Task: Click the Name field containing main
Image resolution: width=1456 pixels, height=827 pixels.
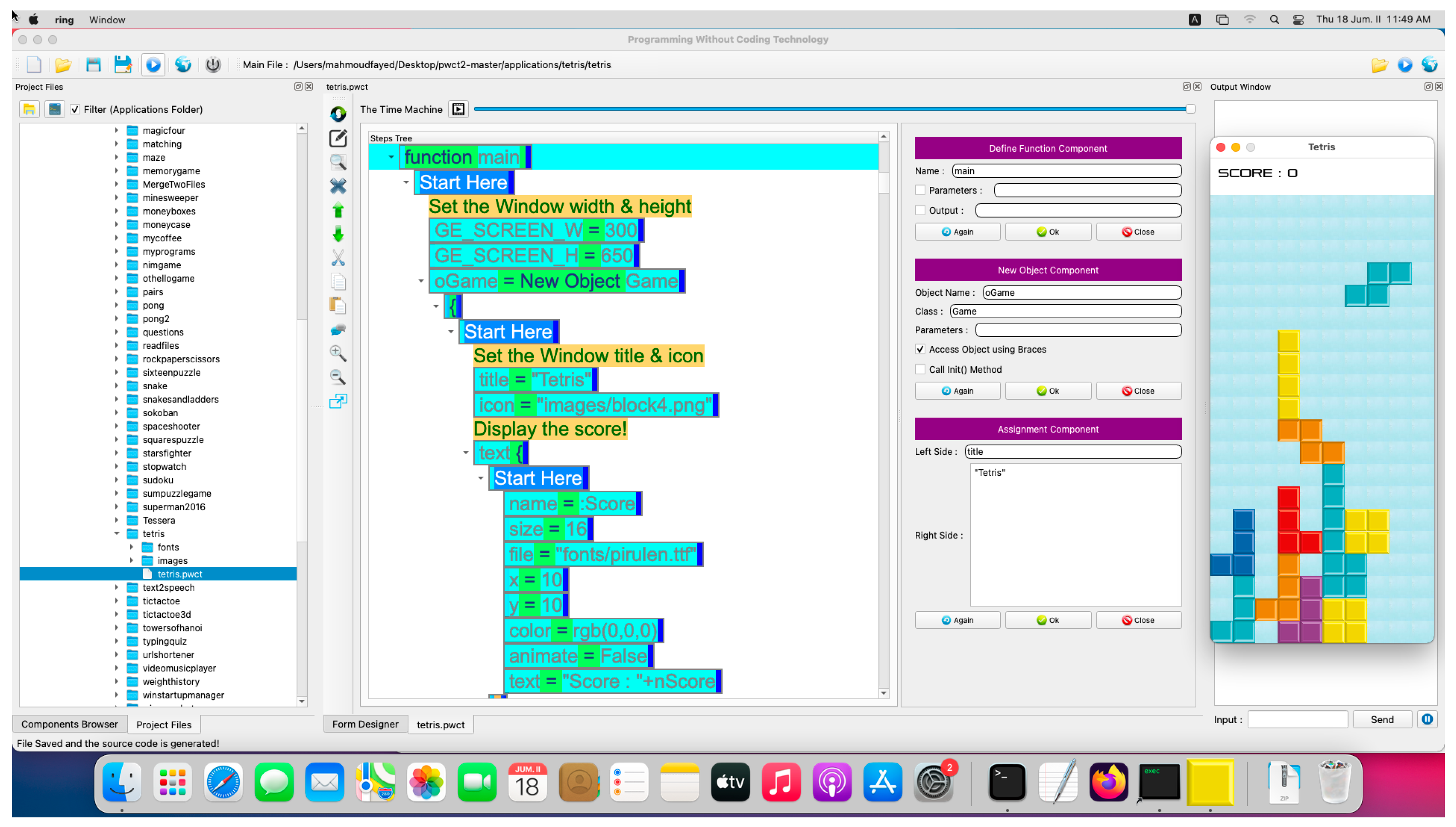Action: coord(1066,171)
